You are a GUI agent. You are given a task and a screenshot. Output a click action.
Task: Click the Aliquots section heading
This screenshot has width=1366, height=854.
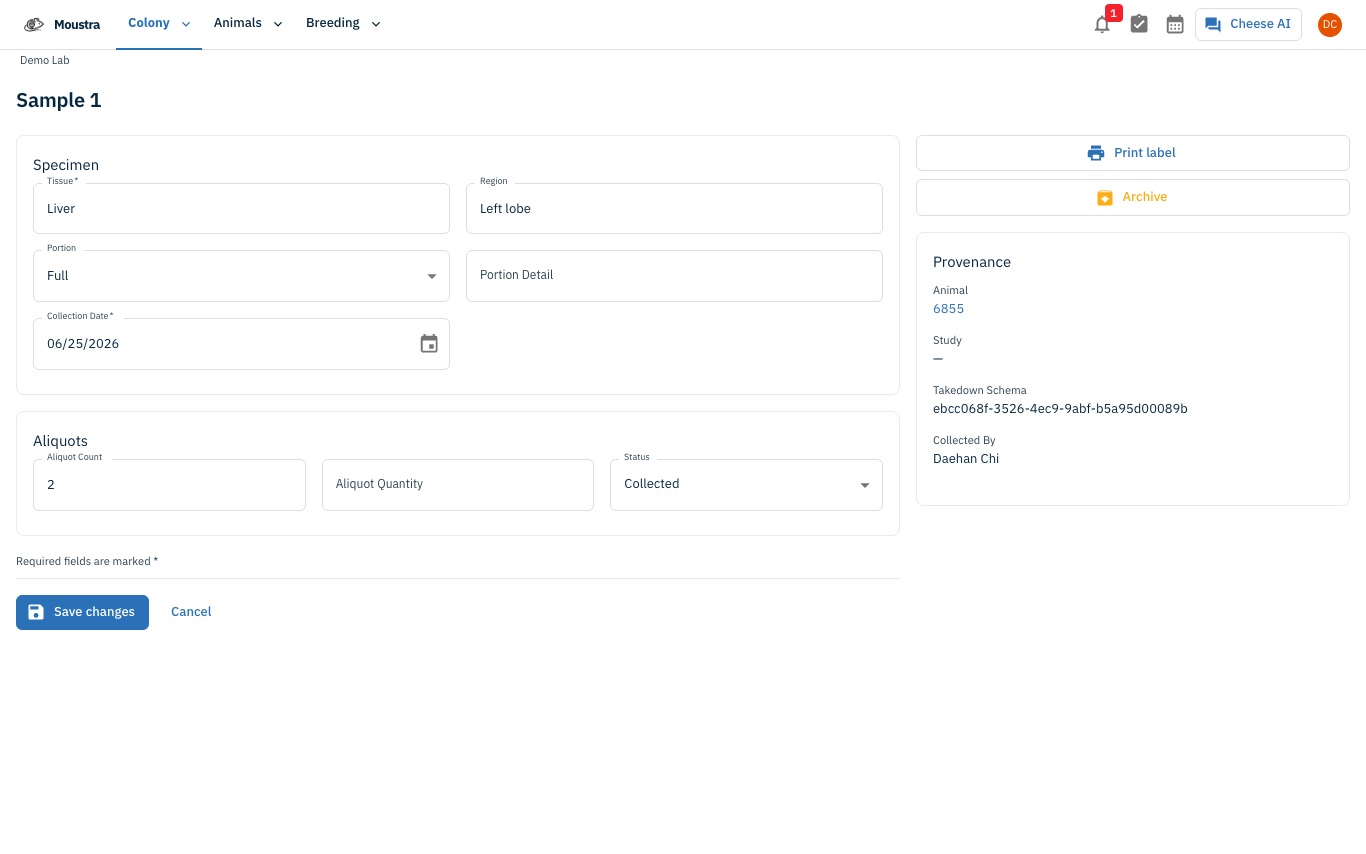pyautogui.click(x=61, y=441)
